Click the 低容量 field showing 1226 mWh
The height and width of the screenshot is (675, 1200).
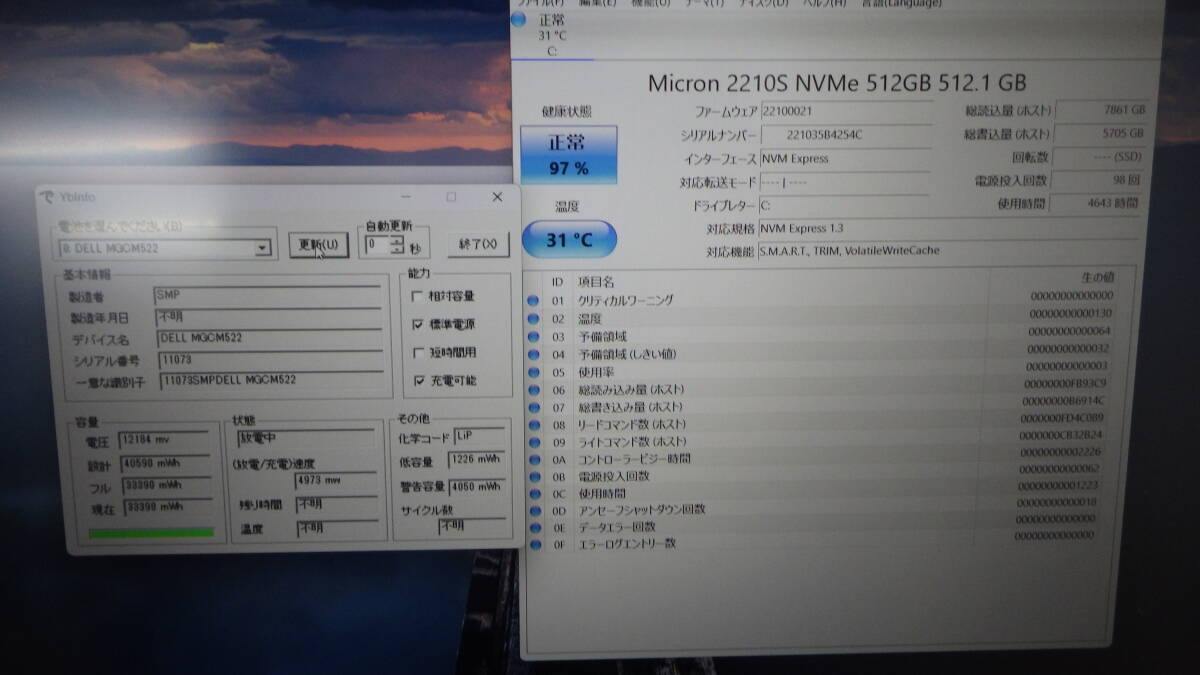tap(477, 460)
